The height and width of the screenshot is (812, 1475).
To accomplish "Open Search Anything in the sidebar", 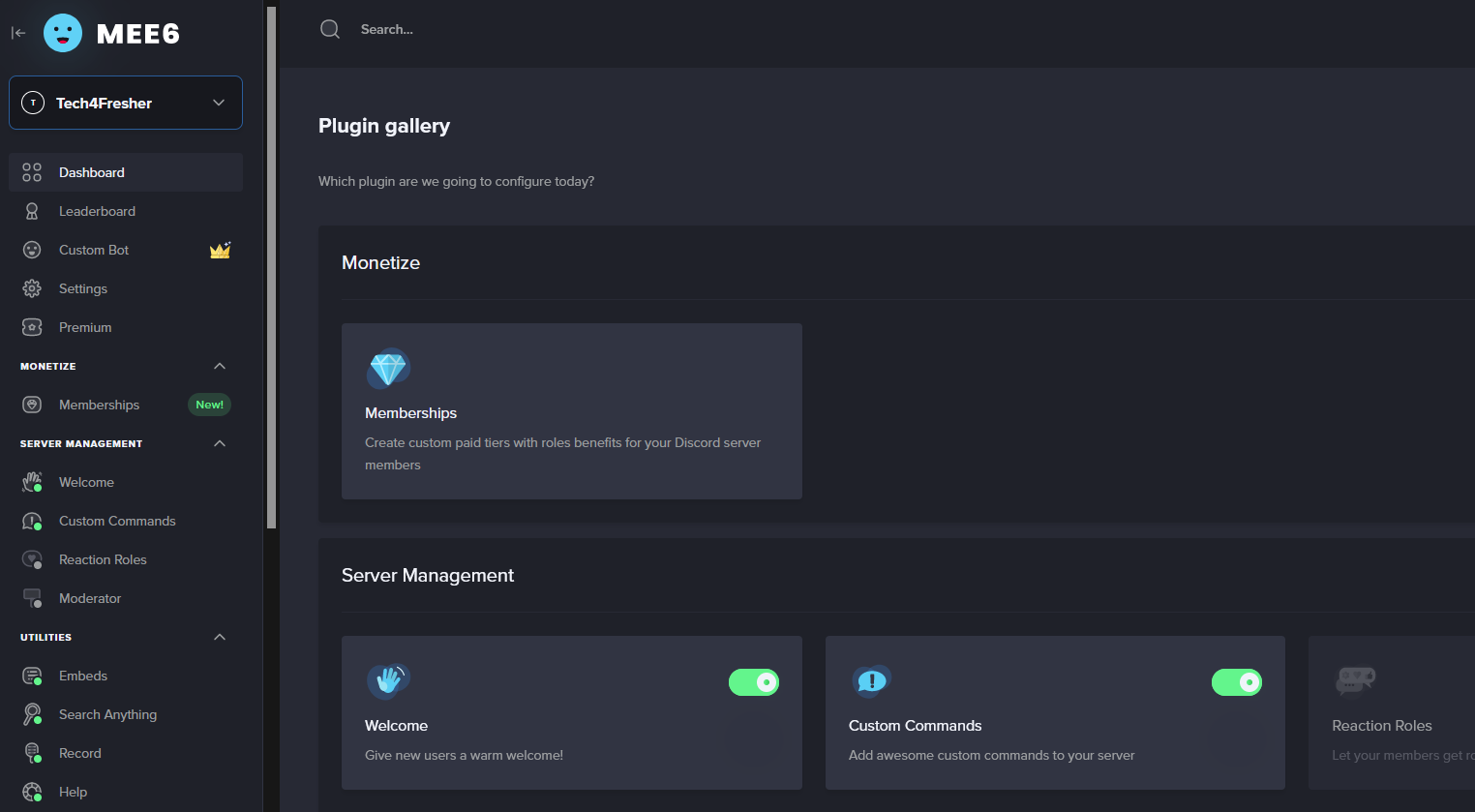I will point(126,714).
